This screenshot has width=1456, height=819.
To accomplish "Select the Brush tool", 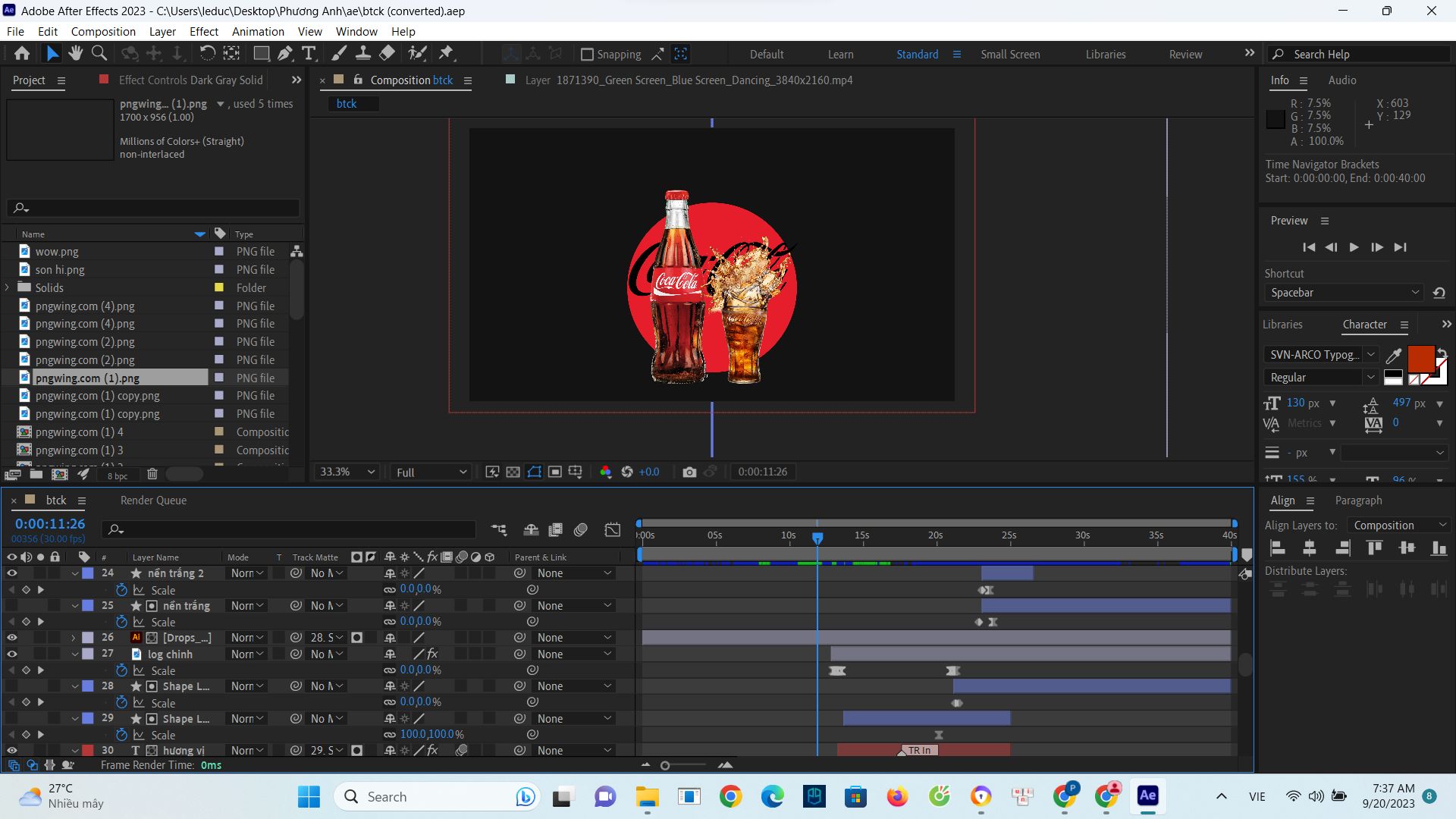I will (x=339, y=53).
